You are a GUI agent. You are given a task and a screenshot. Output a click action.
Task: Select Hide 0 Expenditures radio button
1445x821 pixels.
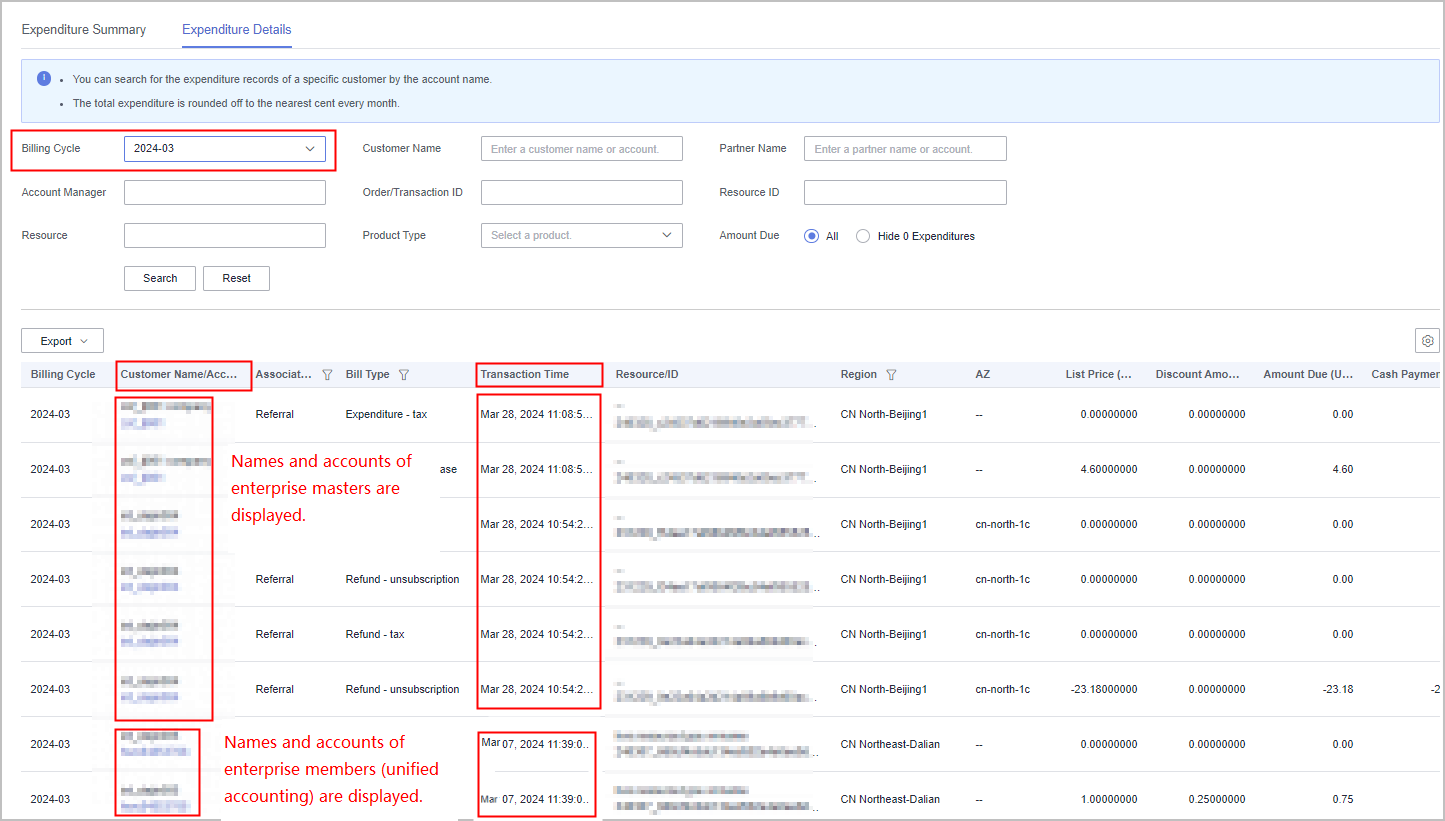point(863,236)
